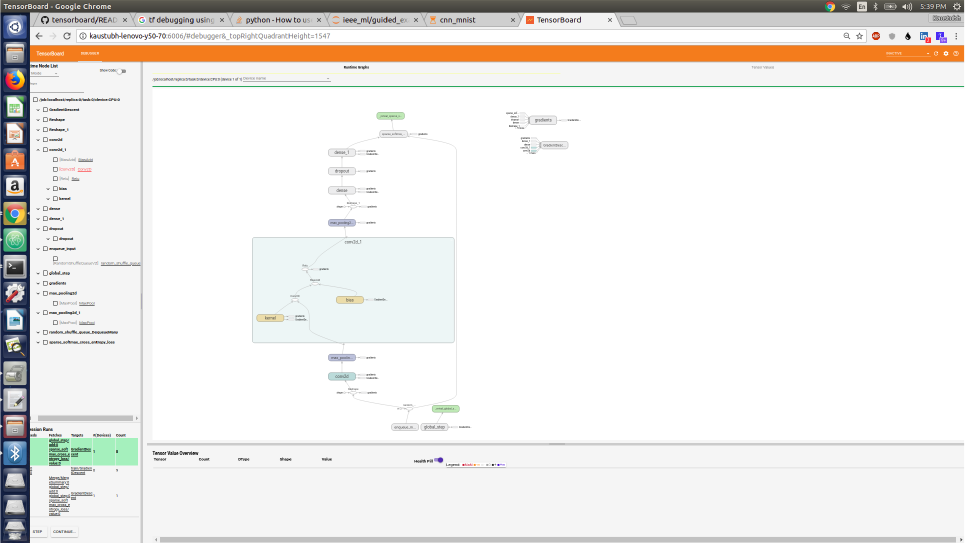The height and width of the screenshot is (543, 965).
Task: Expand the max_pooling2d_1 tree node
Action: click(38, 313)
